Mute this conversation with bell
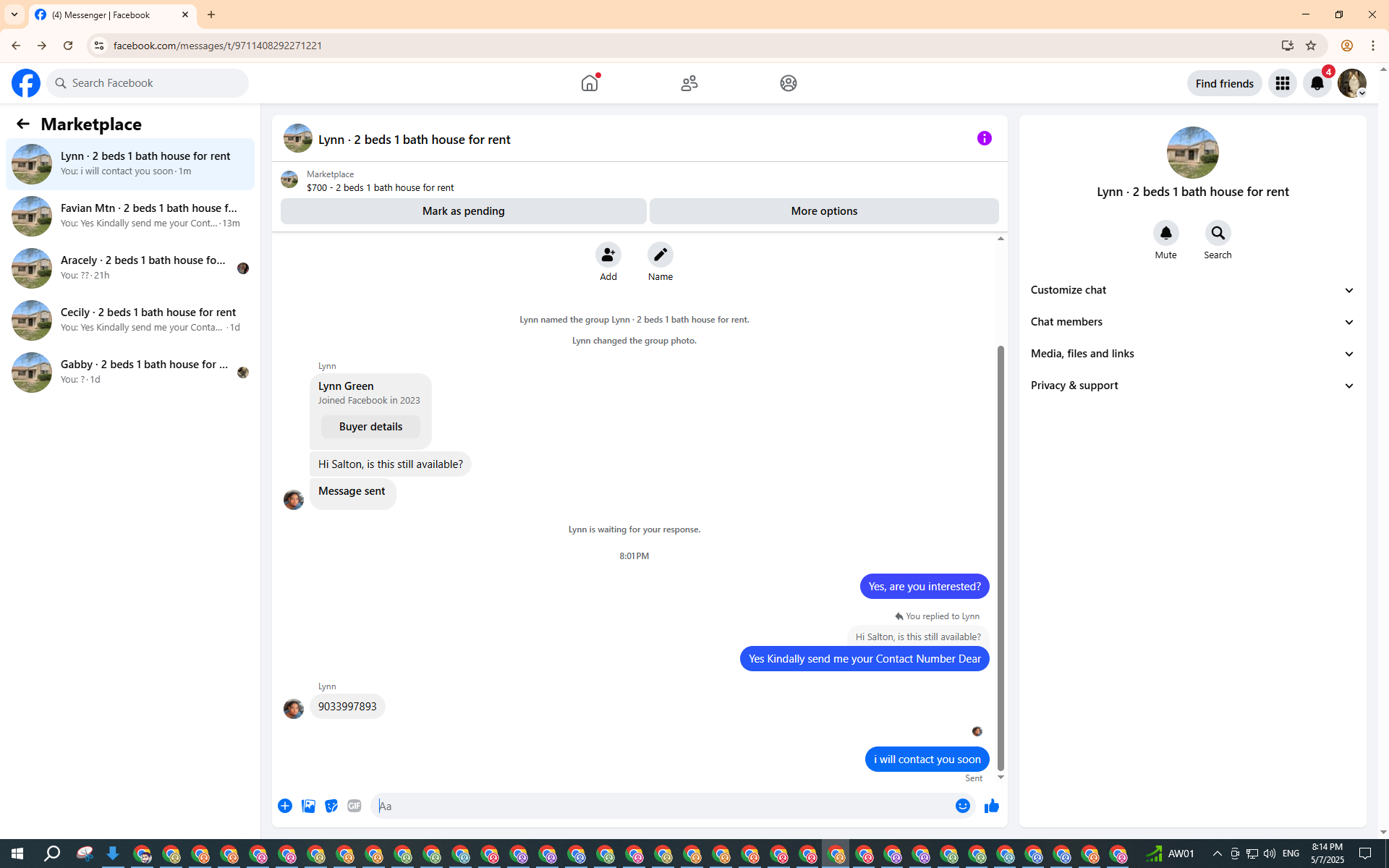 1165,233
